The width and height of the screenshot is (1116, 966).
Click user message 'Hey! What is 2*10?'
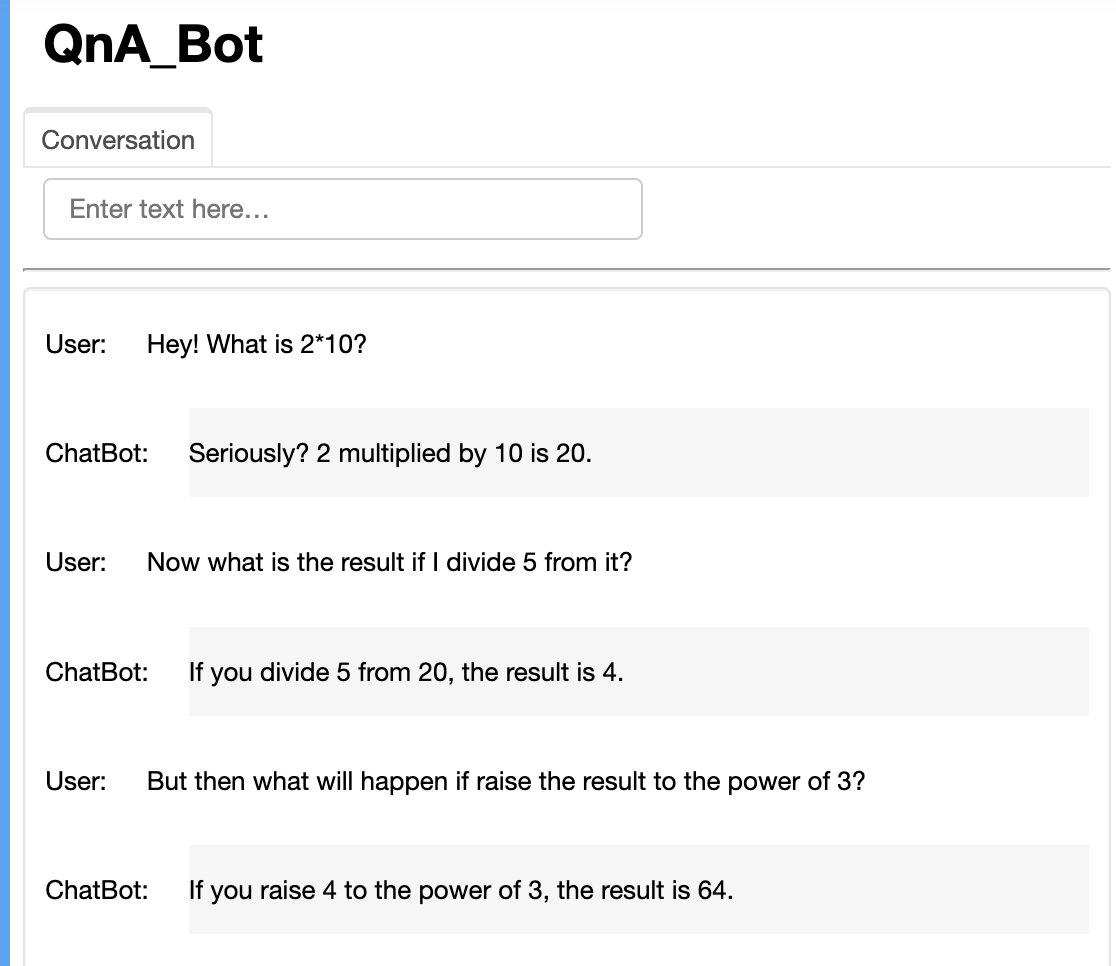pyautogui.click(x=256, y=345)
